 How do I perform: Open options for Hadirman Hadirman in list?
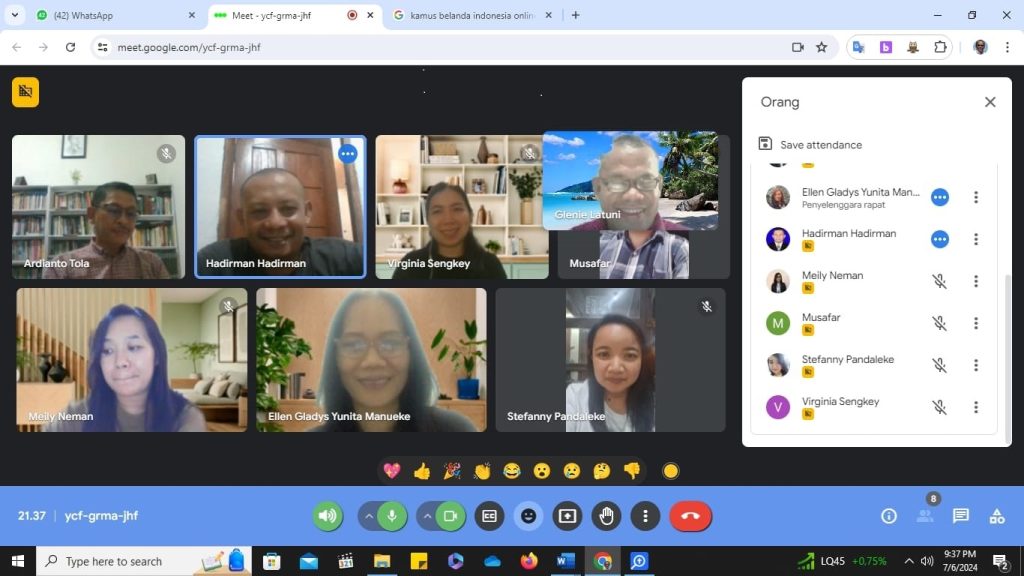point(976,239)
